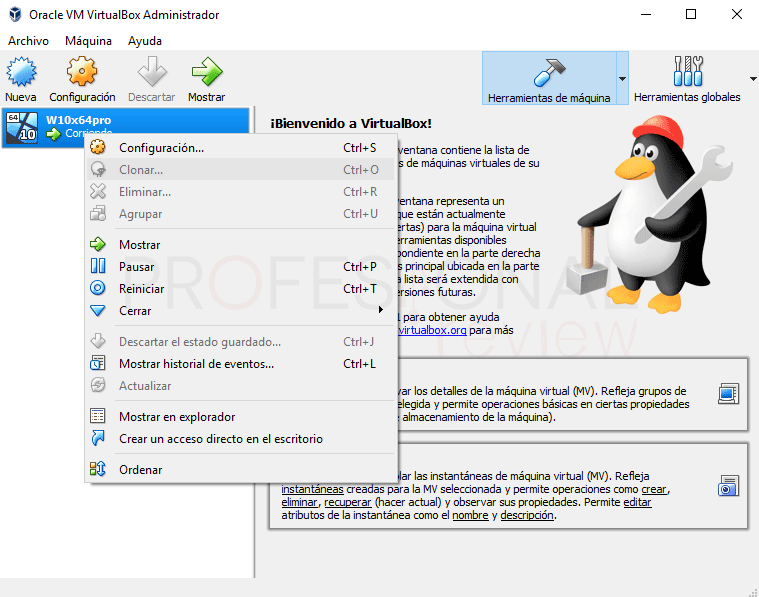
Task: Select Herramientas de máquina hammer button
Action: point(549,78)
